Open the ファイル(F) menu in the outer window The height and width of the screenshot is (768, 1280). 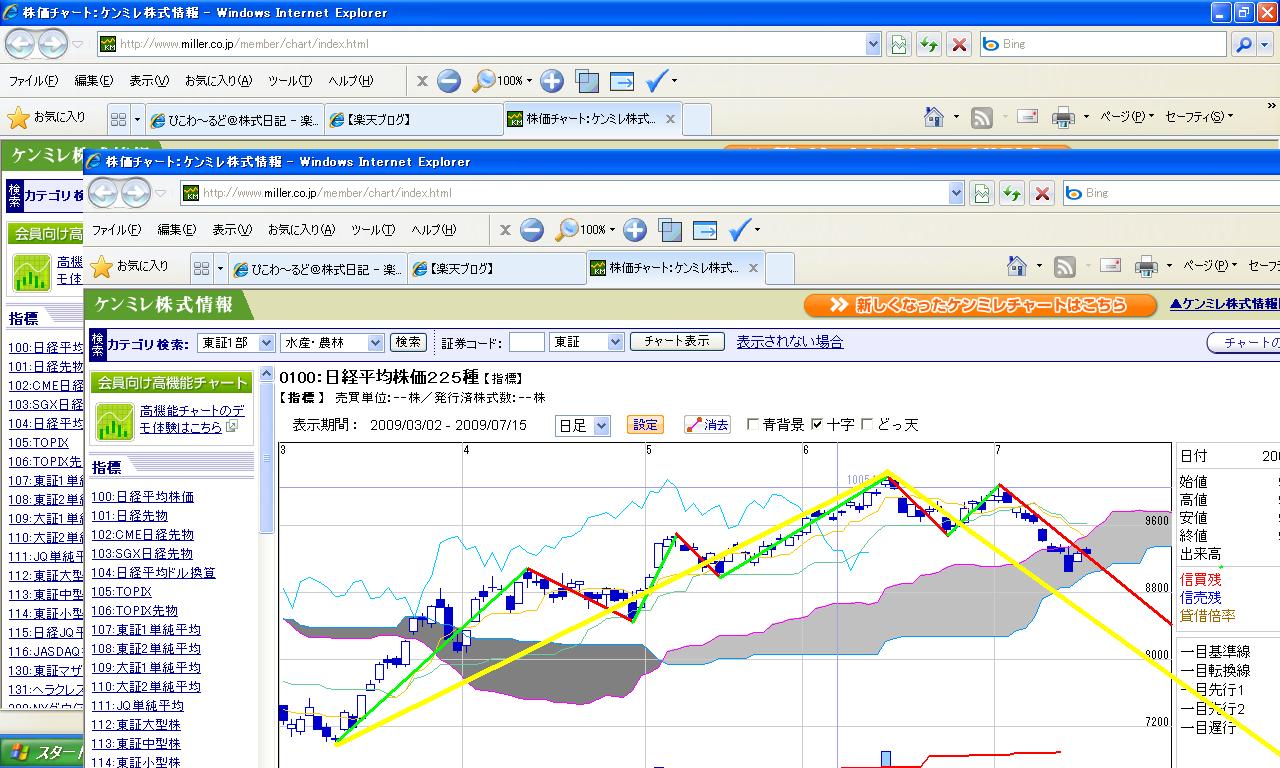(33, 81)
